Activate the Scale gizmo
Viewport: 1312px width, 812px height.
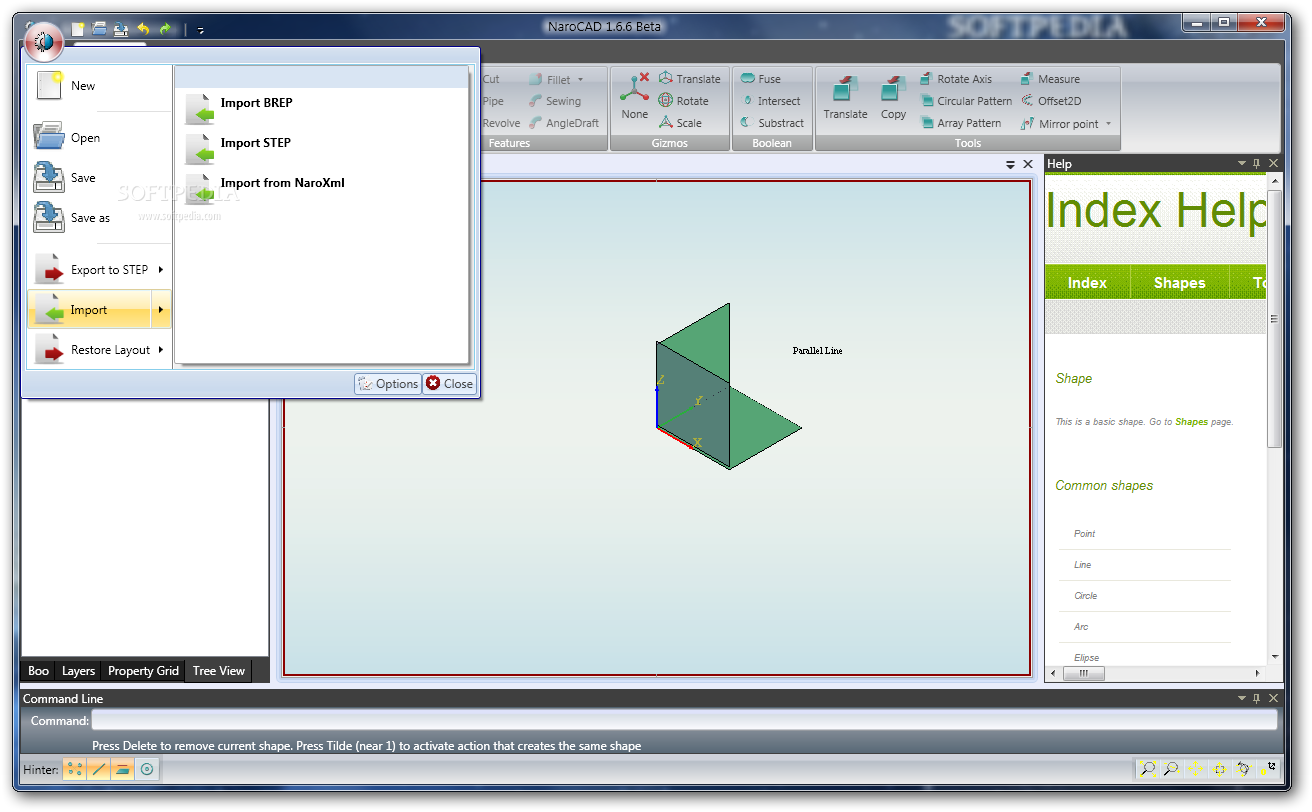[x=680, y=123]
